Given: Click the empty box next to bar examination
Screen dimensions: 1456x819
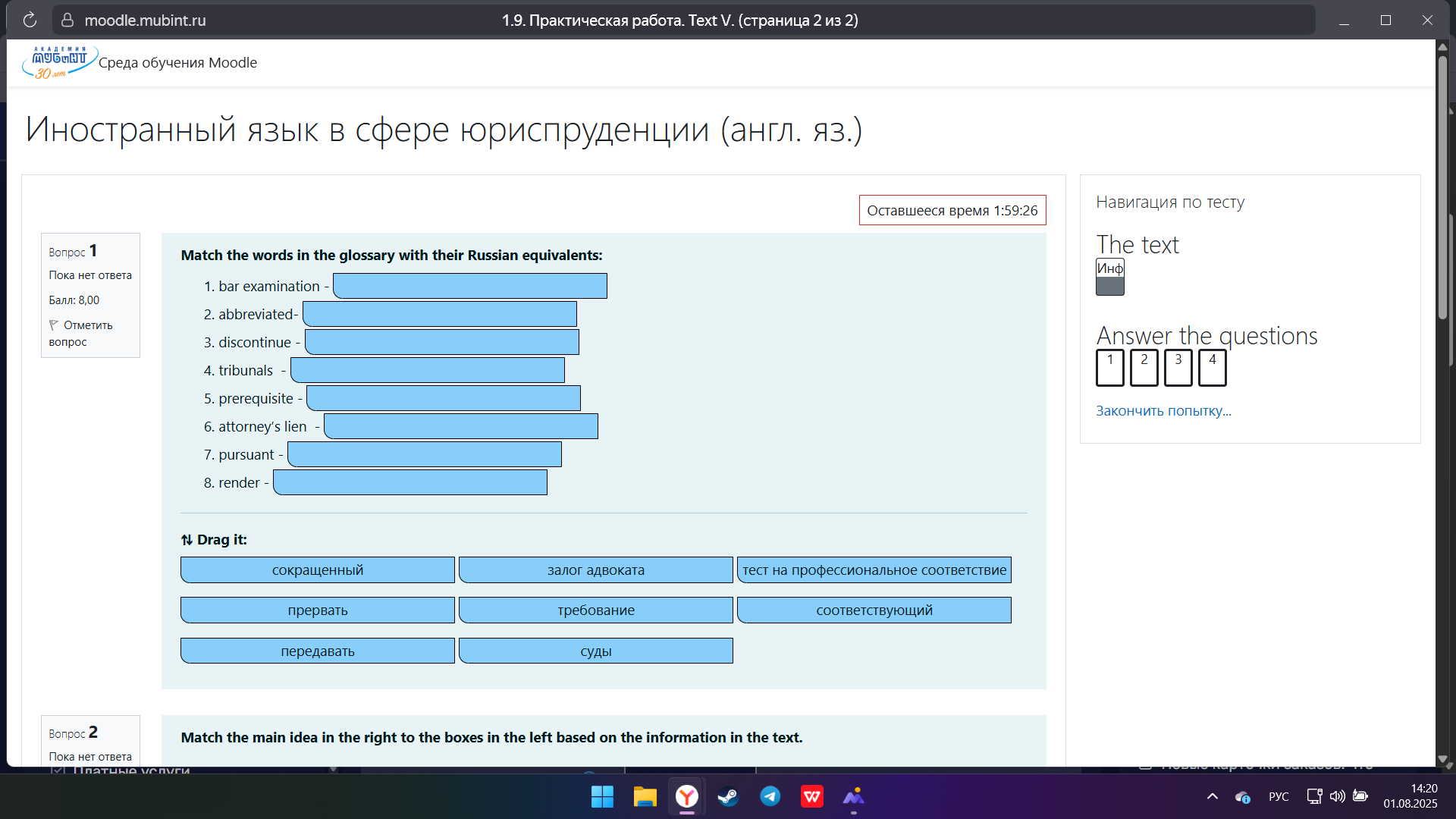Looking at the screenshot, I should point(469,286).
